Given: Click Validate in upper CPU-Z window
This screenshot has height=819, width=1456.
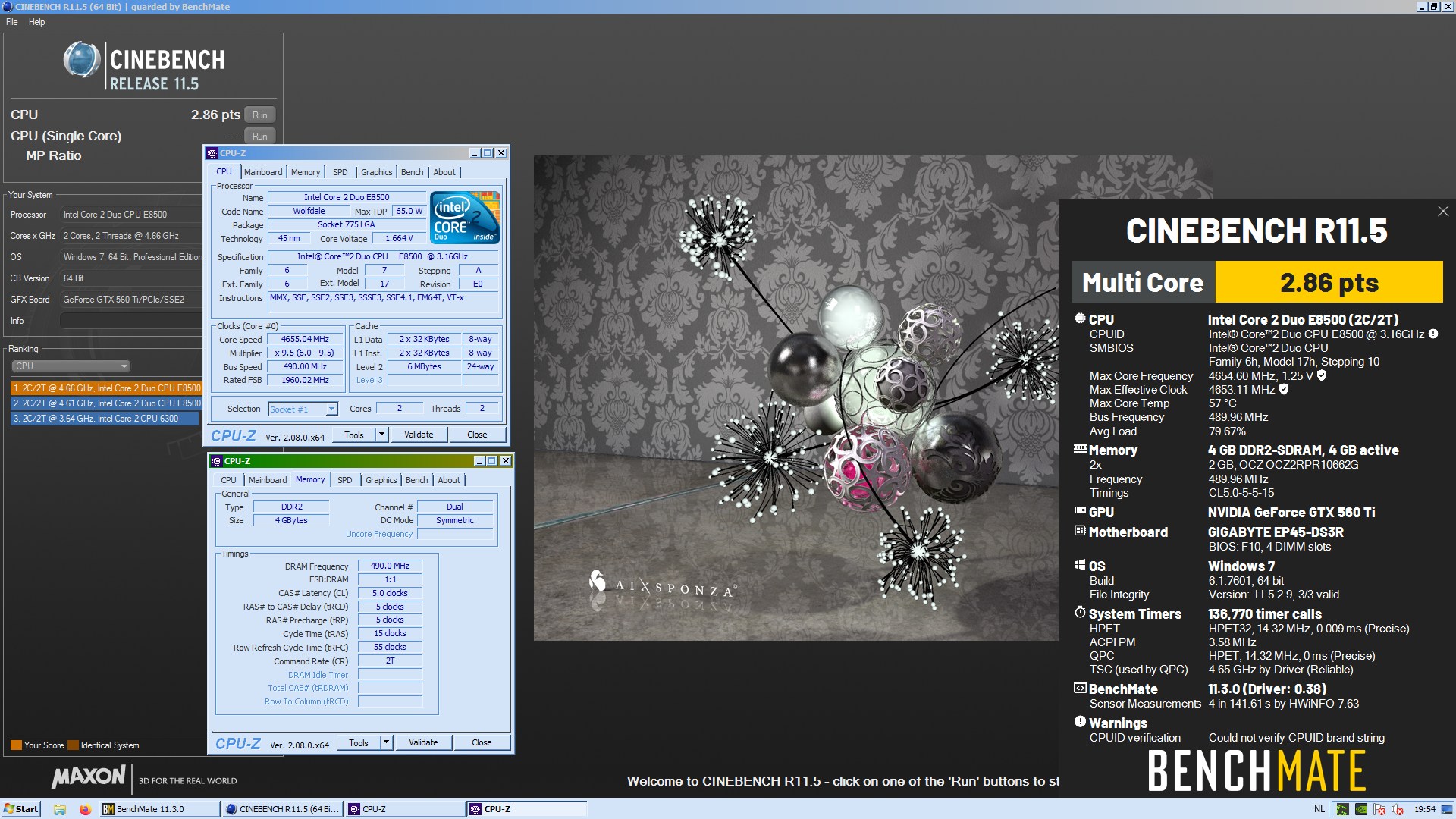Looking at the screenshot, I should pos(419,435).
